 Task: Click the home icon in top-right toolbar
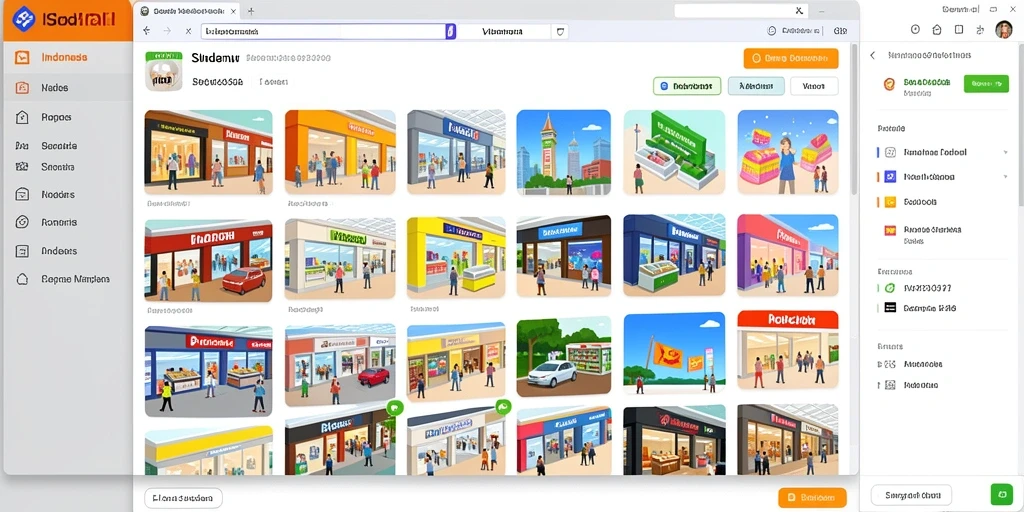(936, 29)
